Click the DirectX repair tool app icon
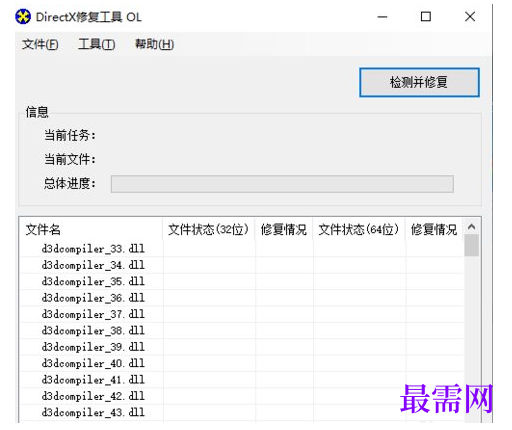 [x=23, y=17]
